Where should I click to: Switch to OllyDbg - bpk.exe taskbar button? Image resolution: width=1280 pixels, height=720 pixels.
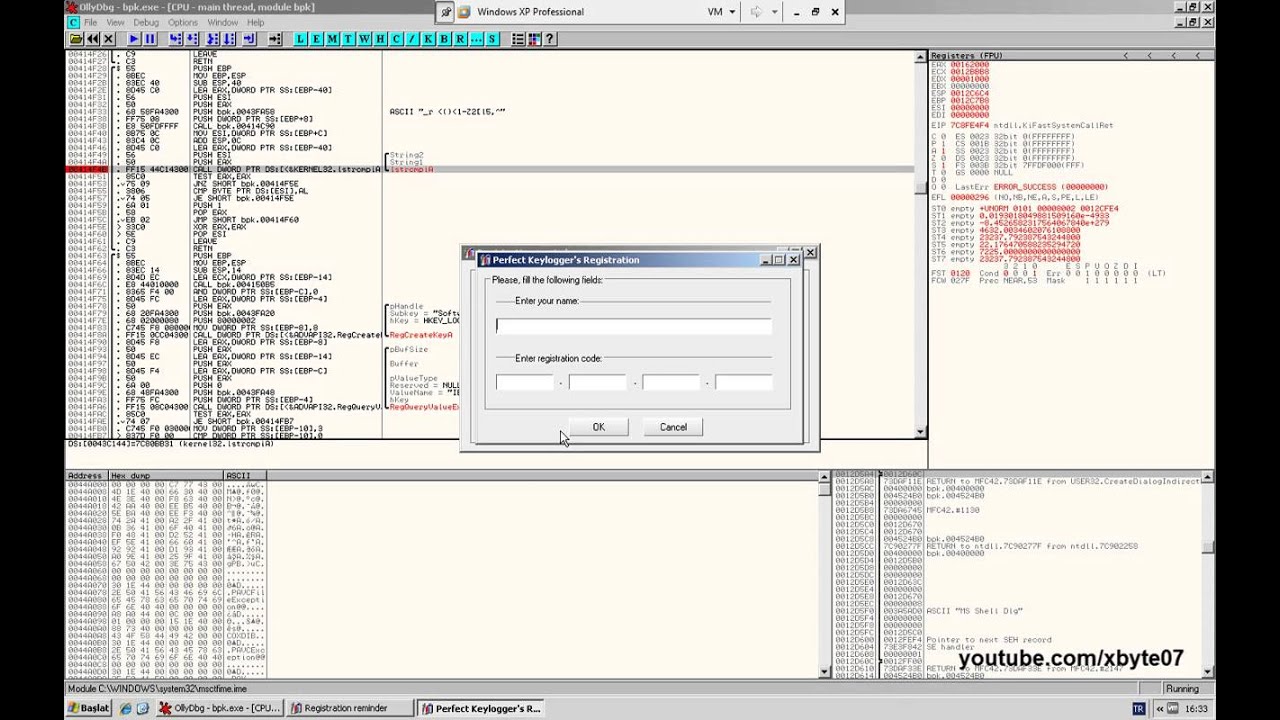[x=221, y=708]
